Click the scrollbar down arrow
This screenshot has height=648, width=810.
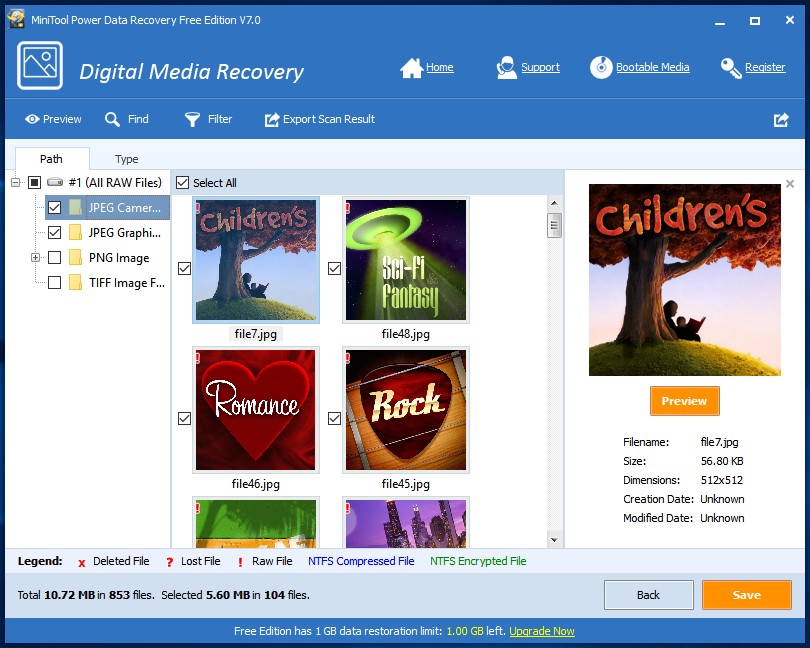coord(554,540)
